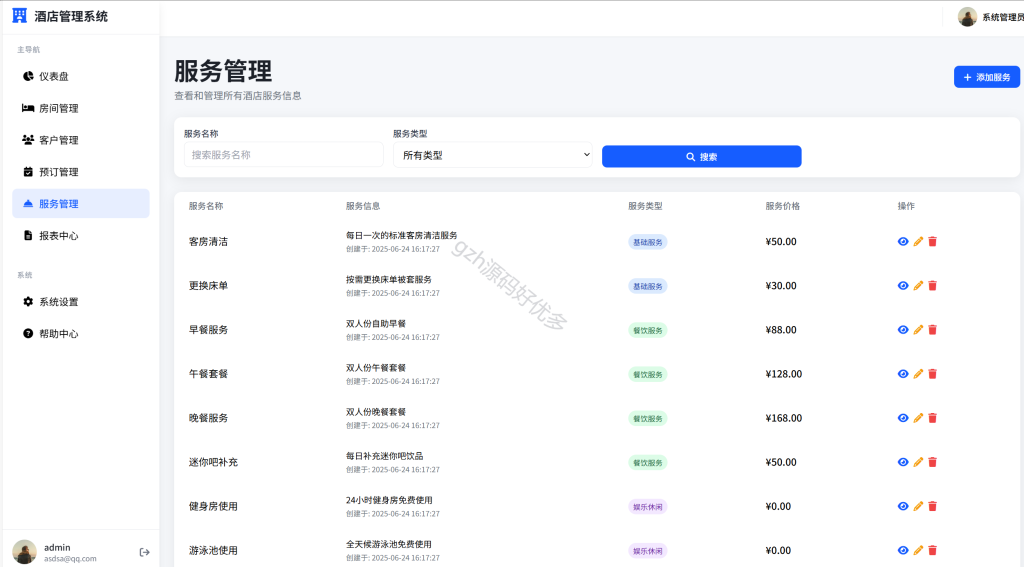Focus the 搜索服务名称 input field
Viewport: 1024px width, 567px height.
(x=283, y=155)
